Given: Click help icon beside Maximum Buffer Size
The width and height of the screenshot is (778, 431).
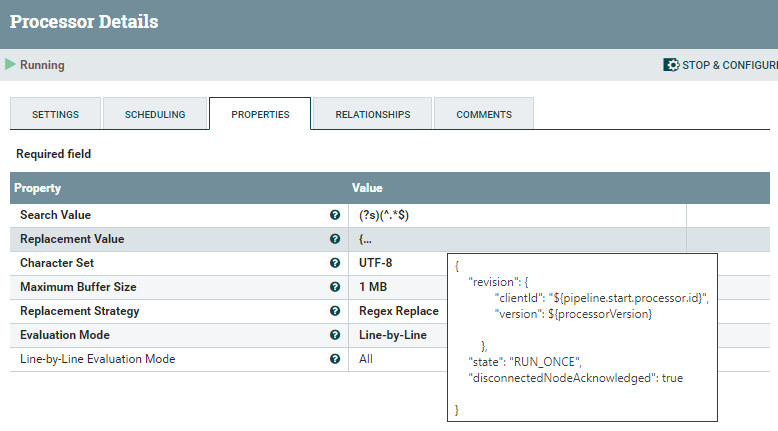Looking at the screenshot, I should coord(335,287).
